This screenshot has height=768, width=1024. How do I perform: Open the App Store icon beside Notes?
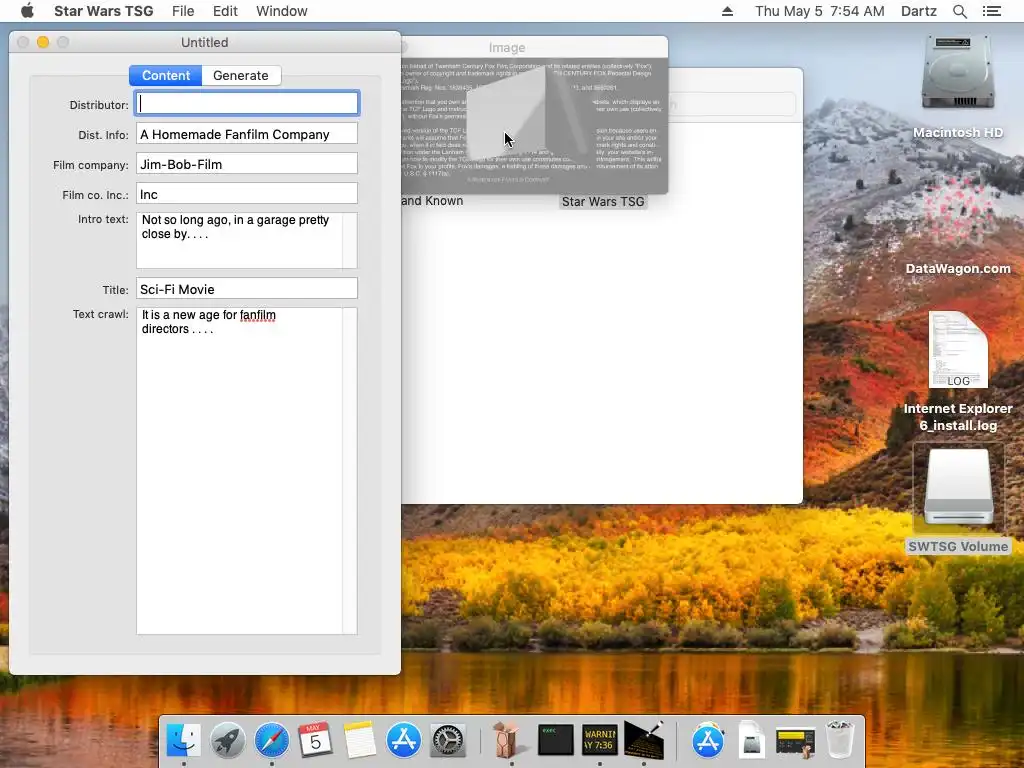coord(404,741)
